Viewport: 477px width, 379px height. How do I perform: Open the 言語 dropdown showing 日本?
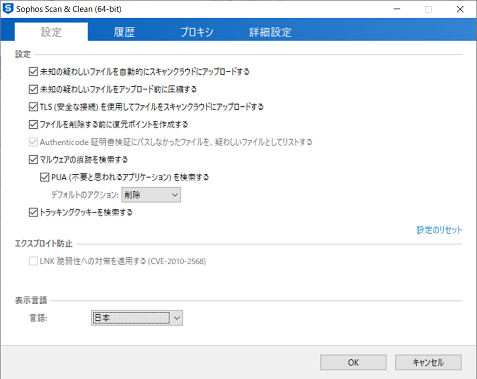click(x=137, y=318)
